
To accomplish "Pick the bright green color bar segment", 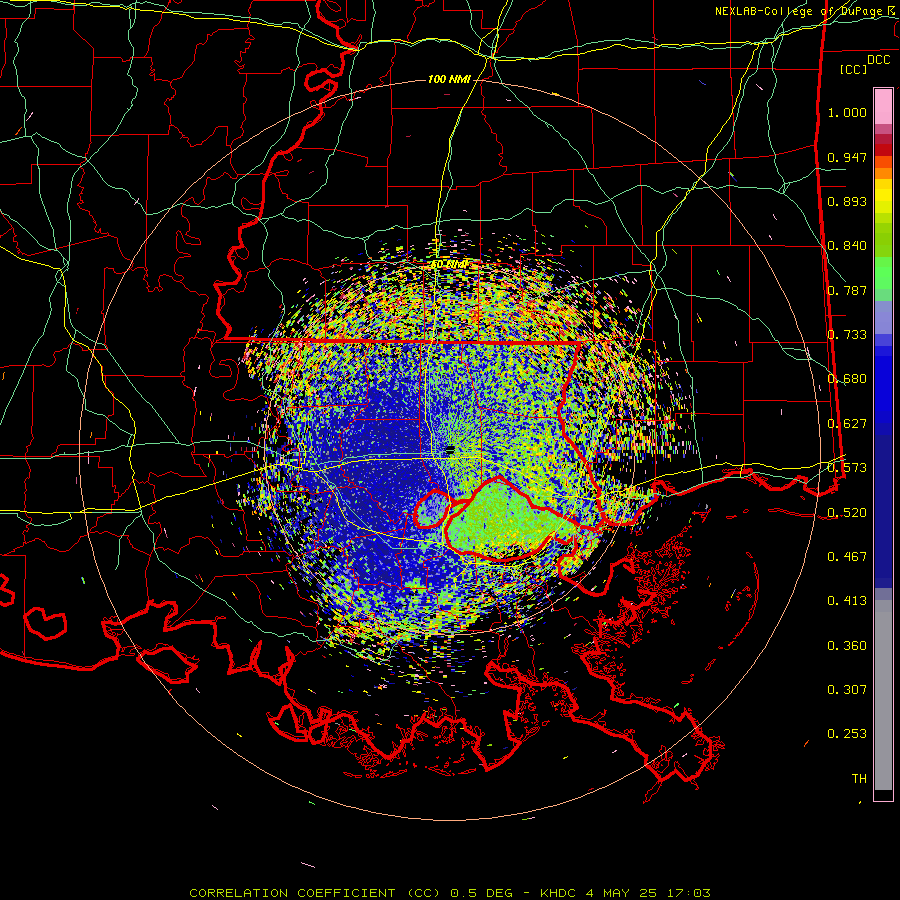I will click(883, 273).
